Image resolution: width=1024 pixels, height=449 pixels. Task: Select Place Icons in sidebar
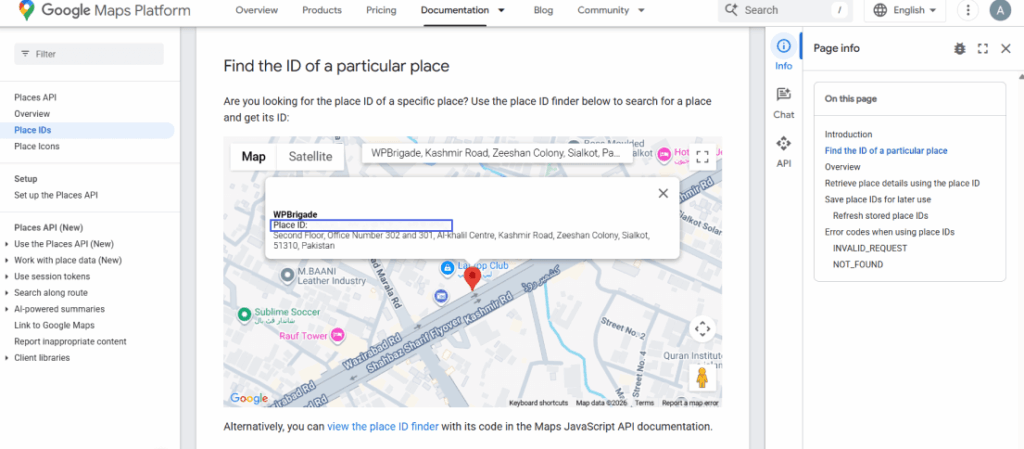[37, 146]
